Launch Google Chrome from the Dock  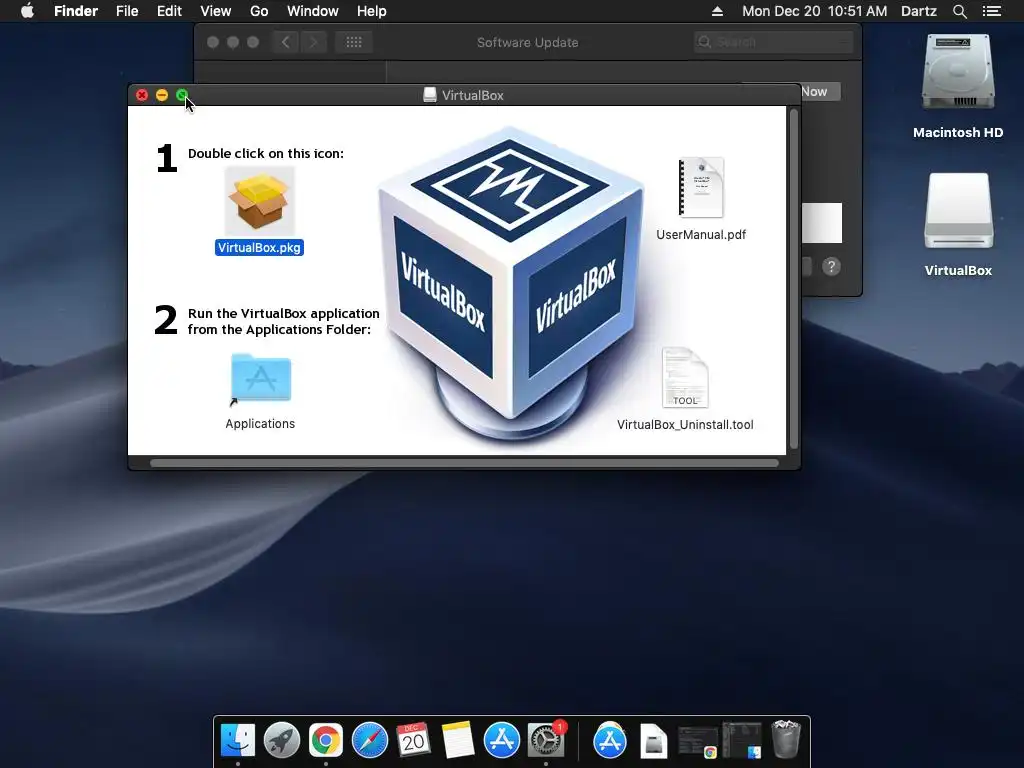[x=326, y=741]
